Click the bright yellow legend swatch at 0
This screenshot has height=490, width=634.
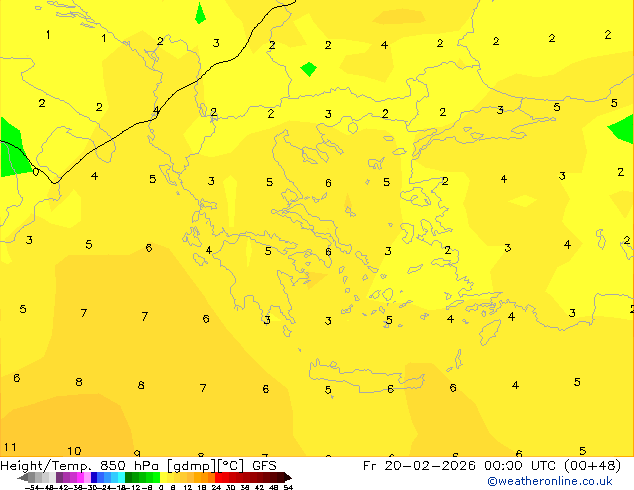(163, 477)
